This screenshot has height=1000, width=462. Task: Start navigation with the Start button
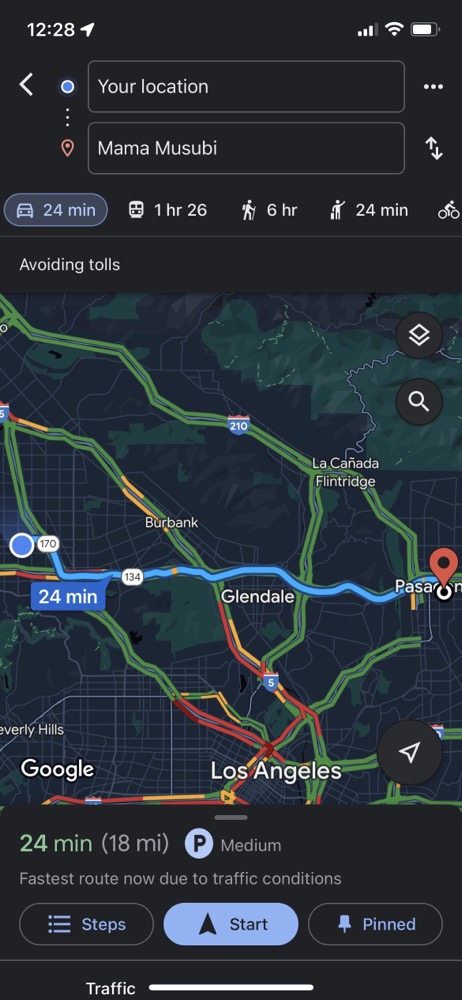pyautogui.click(x=231, y=924)
